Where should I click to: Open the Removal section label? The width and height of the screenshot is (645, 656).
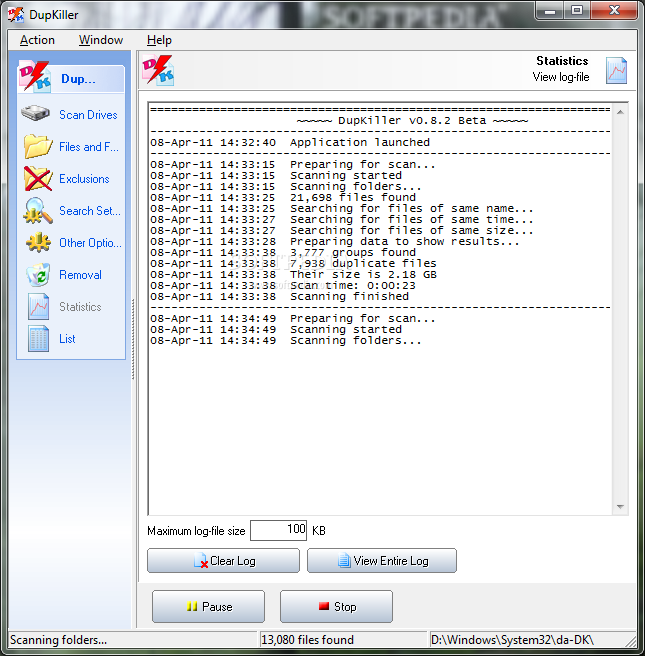point(80,274)
